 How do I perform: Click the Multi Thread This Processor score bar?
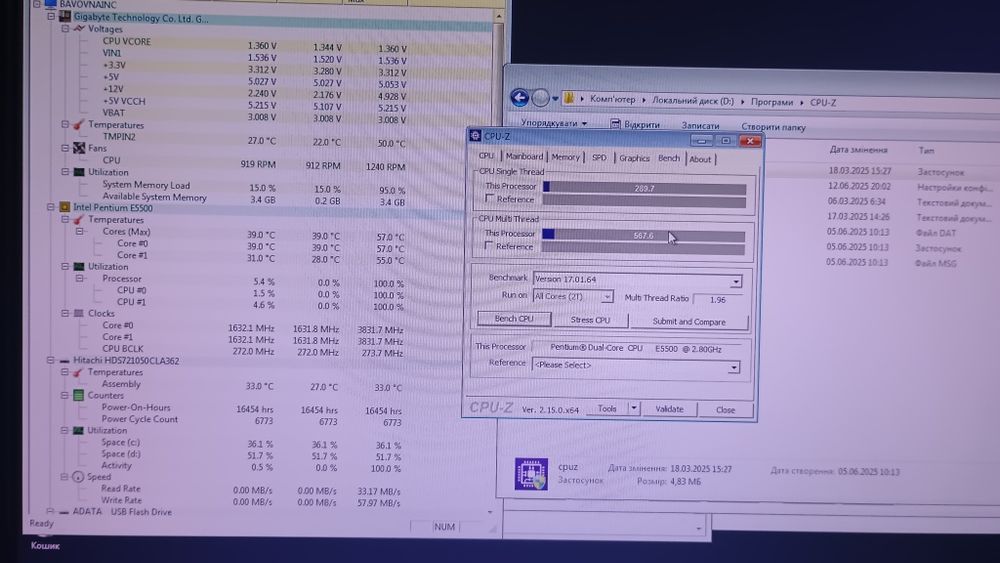[x=643, y=235]
